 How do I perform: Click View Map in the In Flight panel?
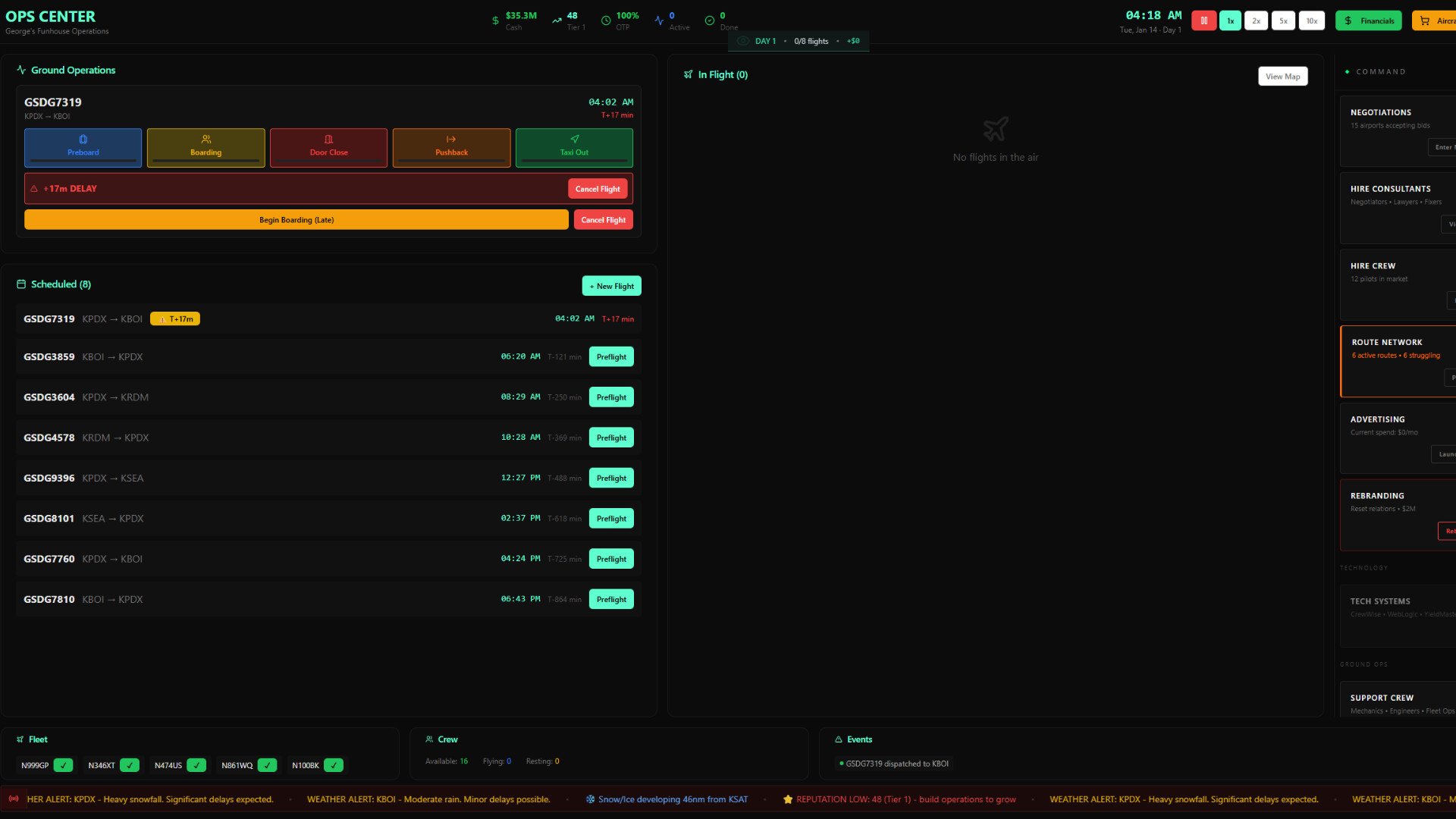click(1282, 76)
